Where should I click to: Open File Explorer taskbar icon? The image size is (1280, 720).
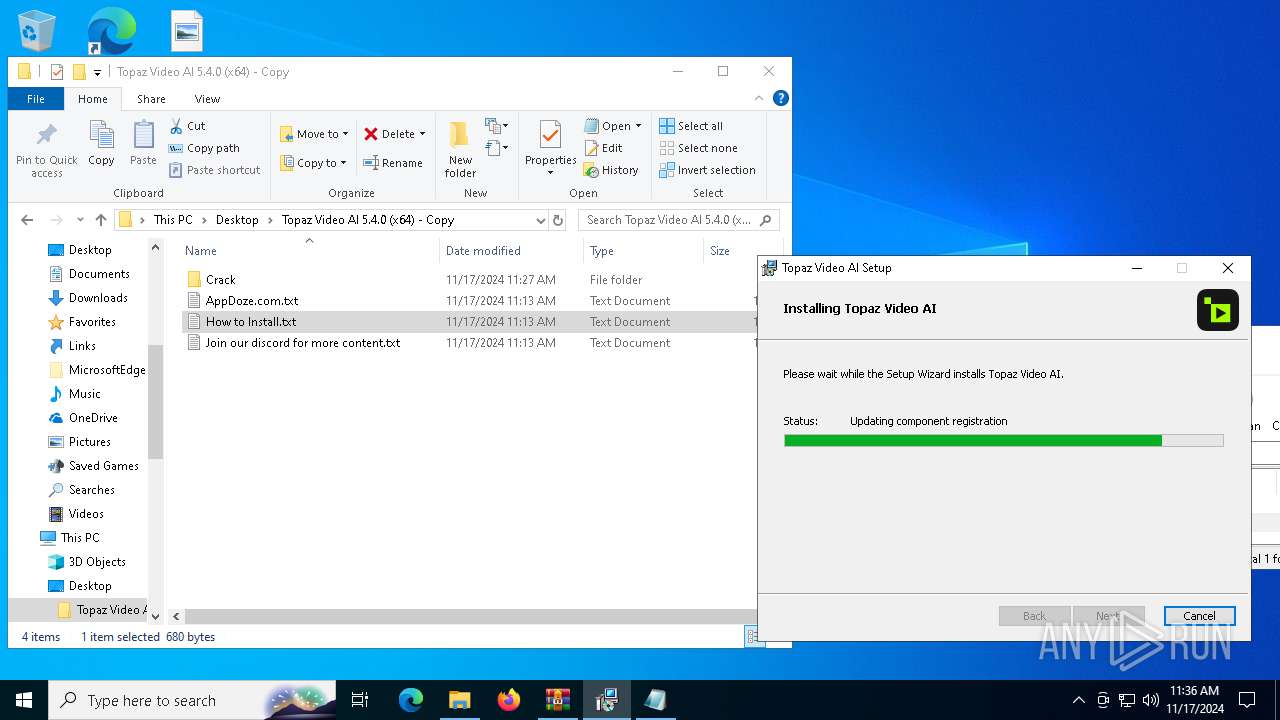(x=460, y=700)
